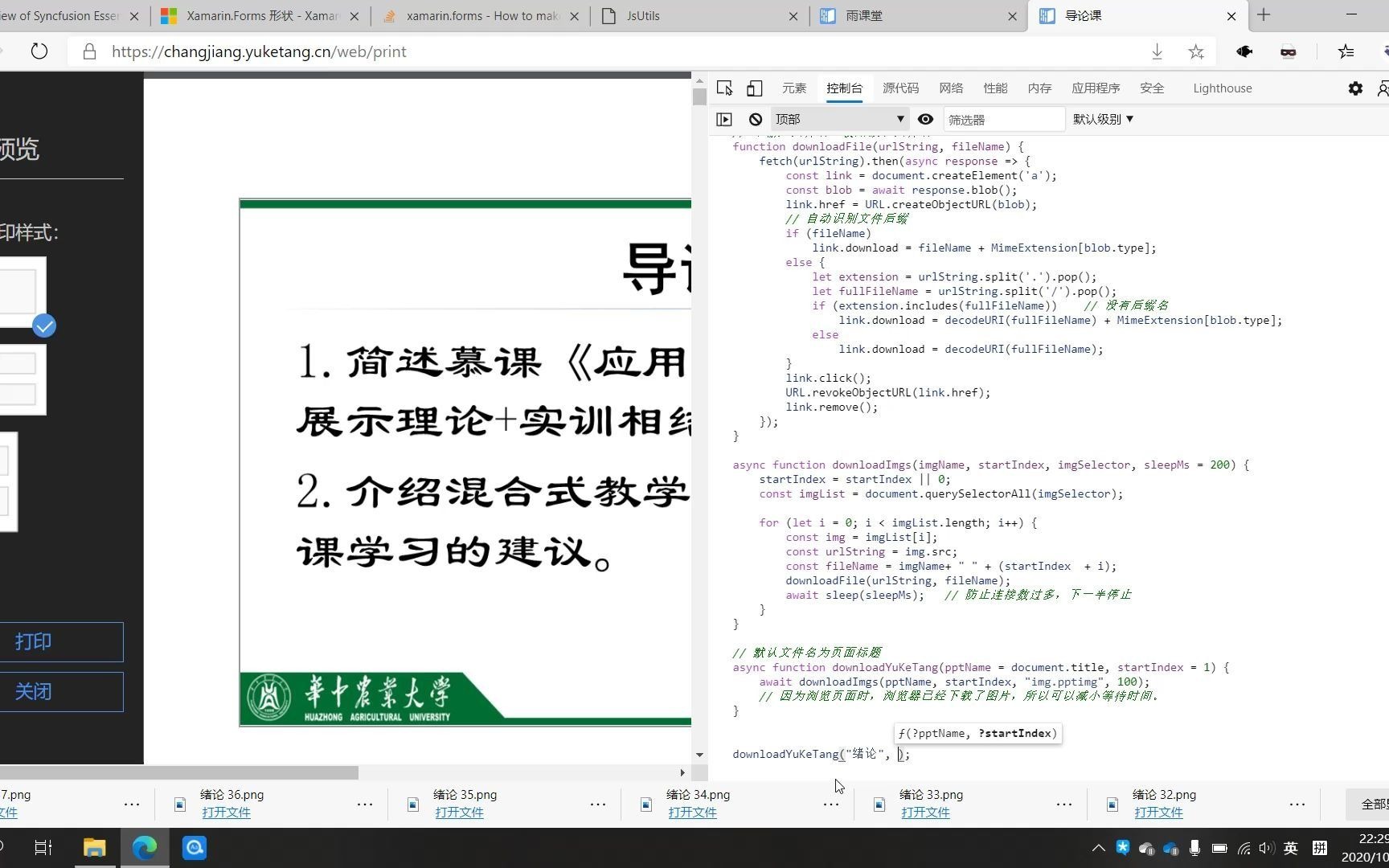The image size is (1389, 868).
Task: Open DevTools settings gear
Action: point(1355,88)
